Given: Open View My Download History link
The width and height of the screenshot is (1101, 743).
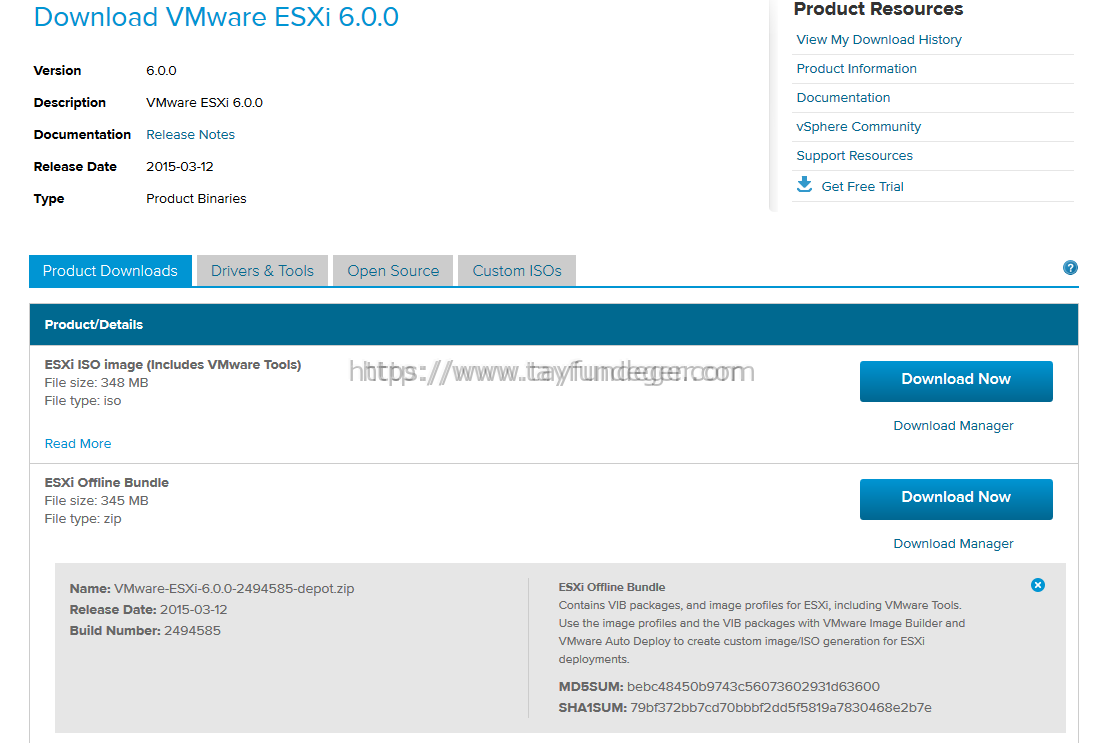Looking at the screenshot, I should (879, 39).
